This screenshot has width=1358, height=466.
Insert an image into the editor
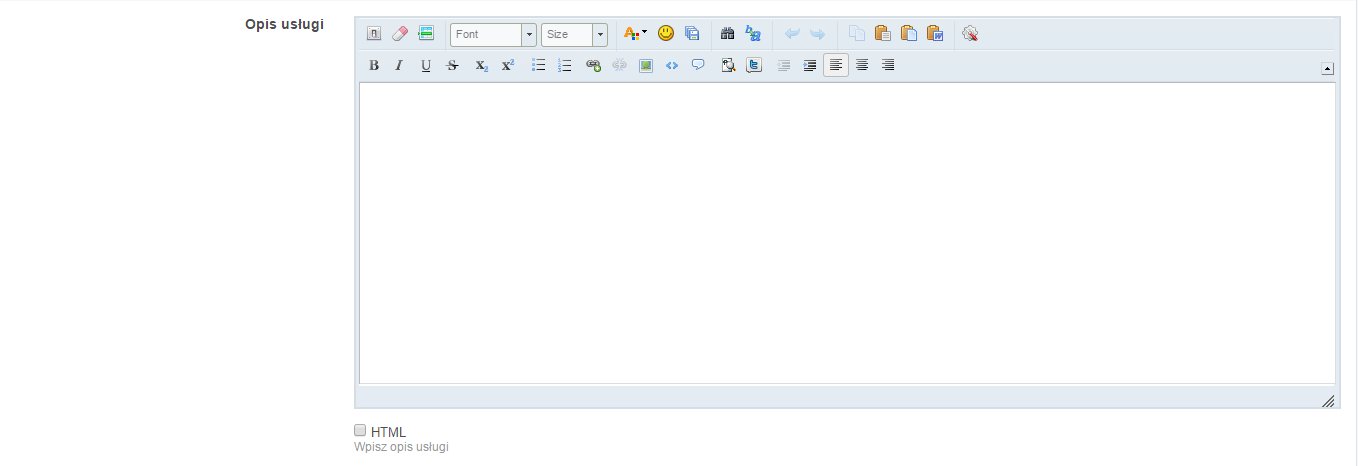[x=645, y=66]
